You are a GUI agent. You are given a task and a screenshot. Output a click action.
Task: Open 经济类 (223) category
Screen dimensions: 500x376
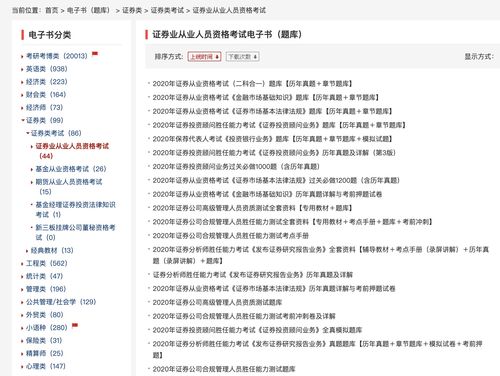pos(47,82)
